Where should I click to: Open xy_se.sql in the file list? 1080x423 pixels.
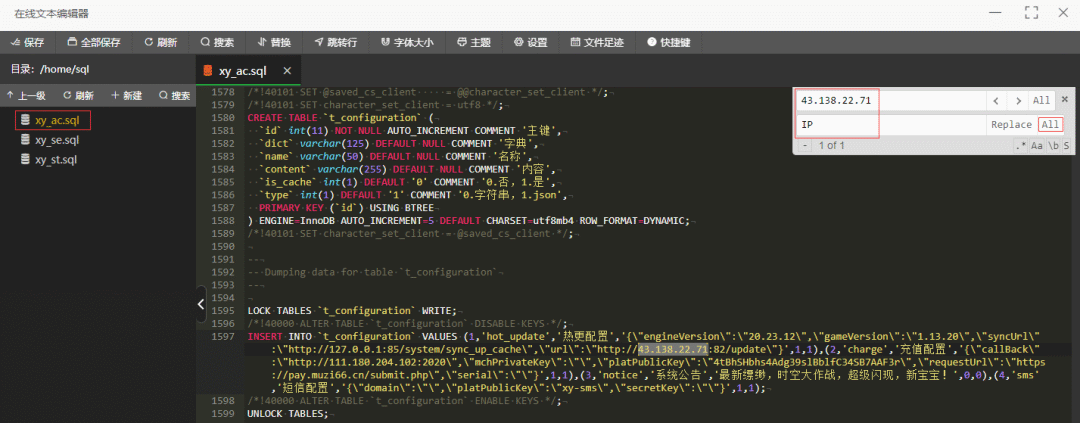coord(55,140)
